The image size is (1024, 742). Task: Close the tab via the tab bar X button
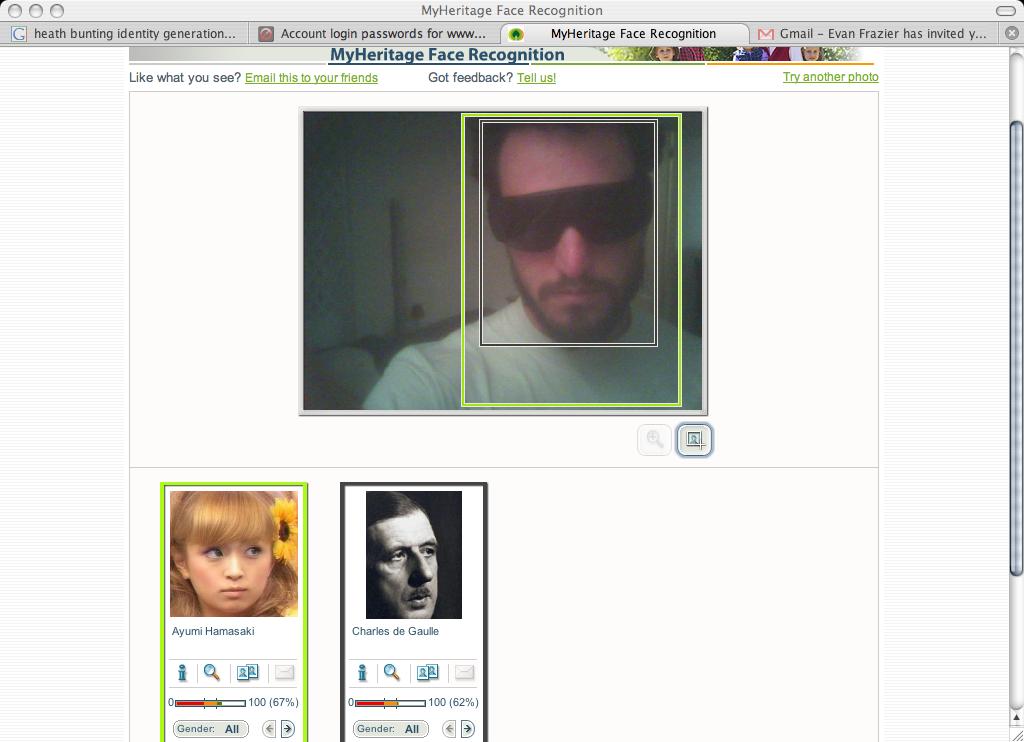pos(1012,33)
